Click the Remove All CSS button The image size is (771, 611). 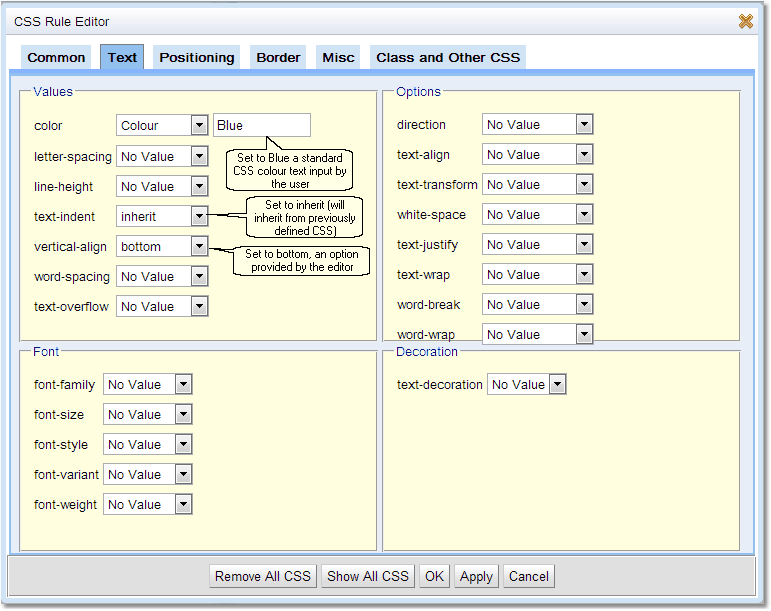tap(263, 576)
